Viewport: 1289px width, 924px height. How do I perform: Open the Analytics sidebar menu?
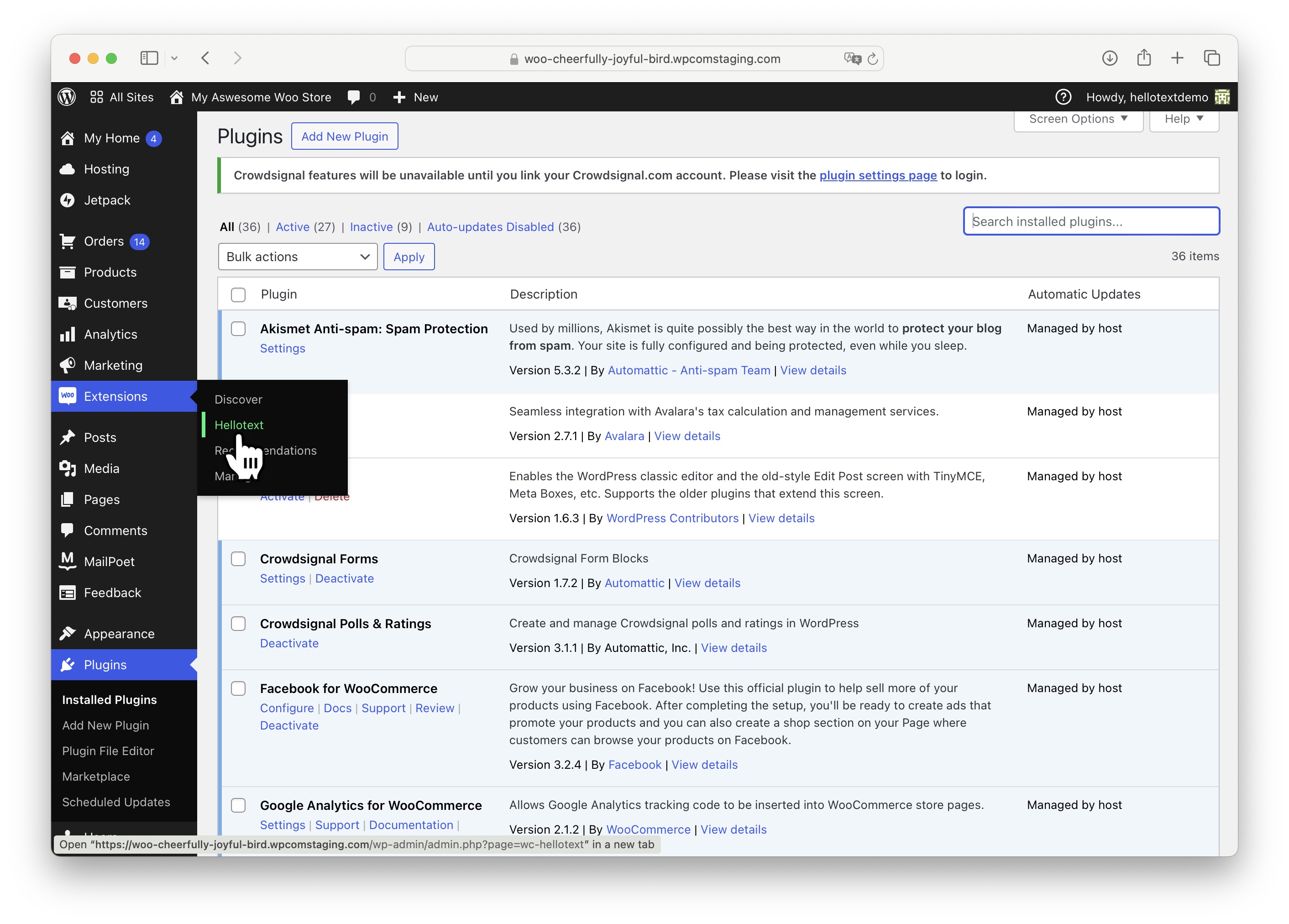[110, 334]
